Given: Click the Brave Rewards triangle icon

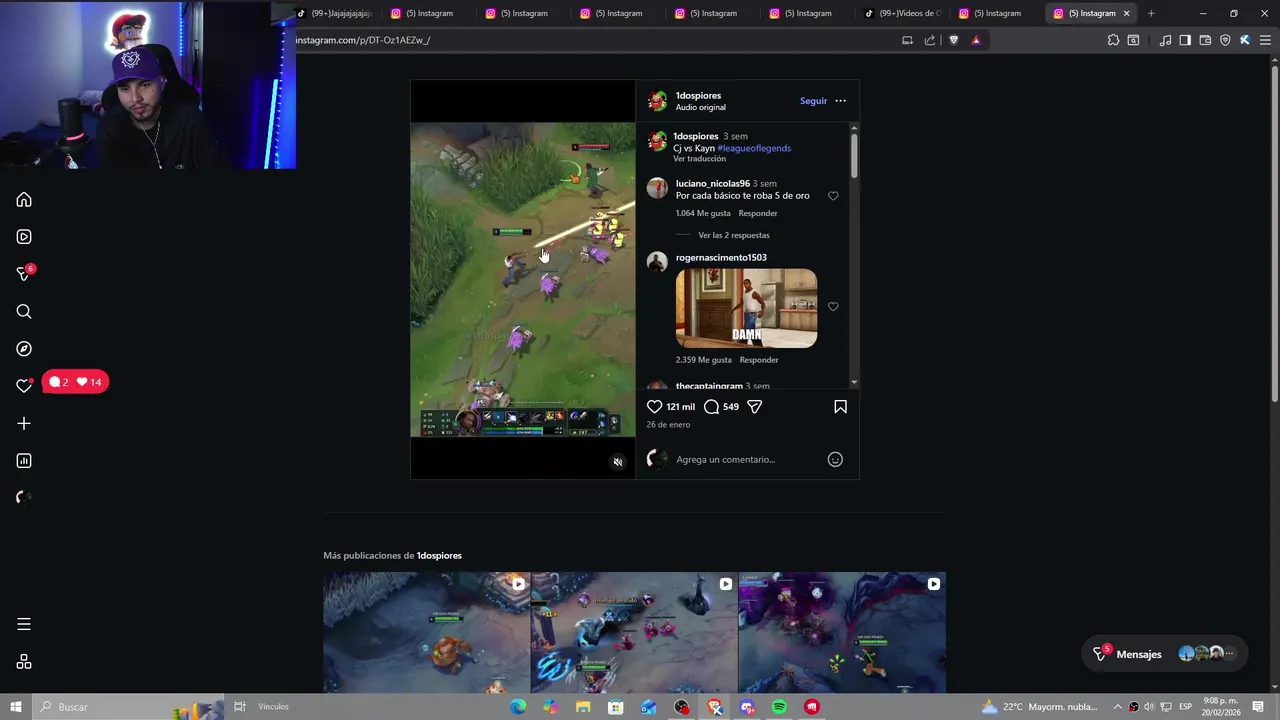Looking at the screenshot, I should pos(976,40).
